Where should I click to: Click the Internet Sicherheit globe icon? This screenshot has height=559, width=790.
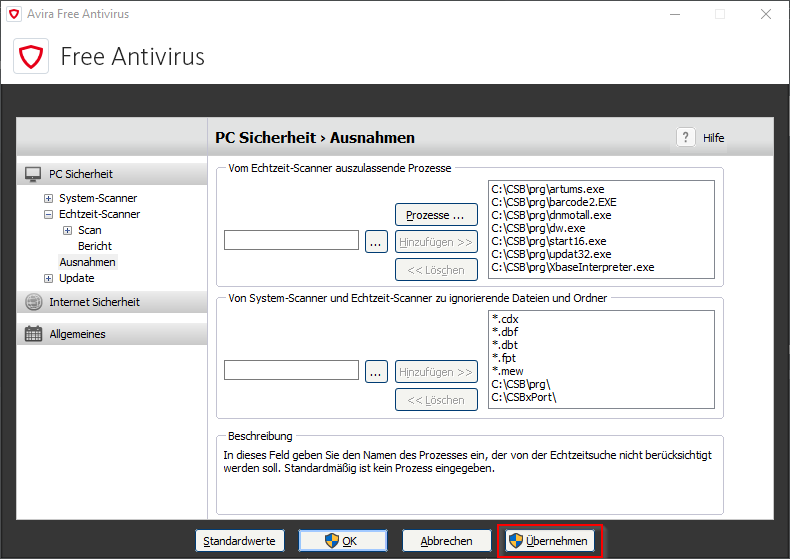[34, 302]
